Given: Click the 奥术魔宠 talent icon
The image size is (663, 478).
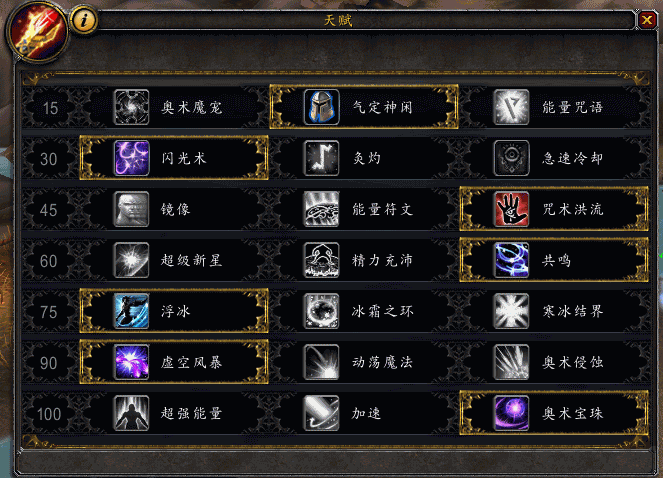Looking at the screenshot, I should point(132,107).
